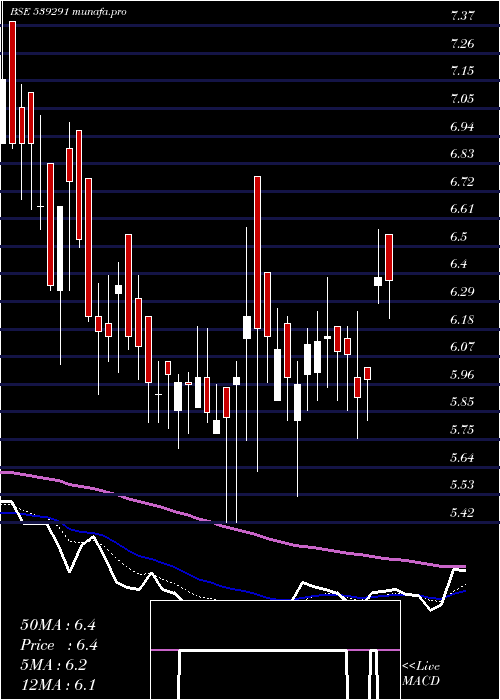Click the 6.18 price axis label
The height and width of the screenshot is (700, 500).
(462, 319)
